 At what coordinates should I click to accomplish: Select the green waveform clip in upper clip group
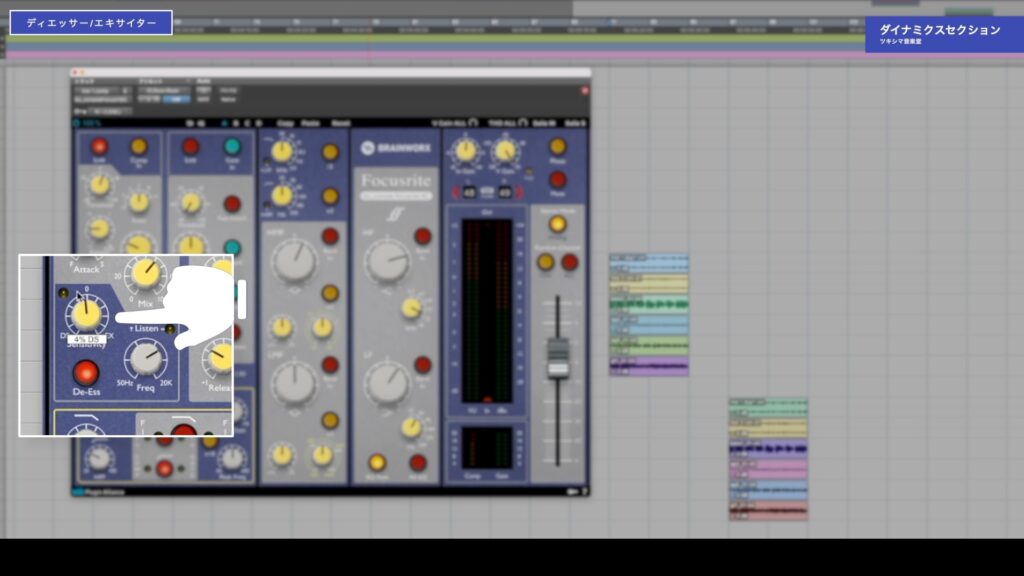[648, 304]
